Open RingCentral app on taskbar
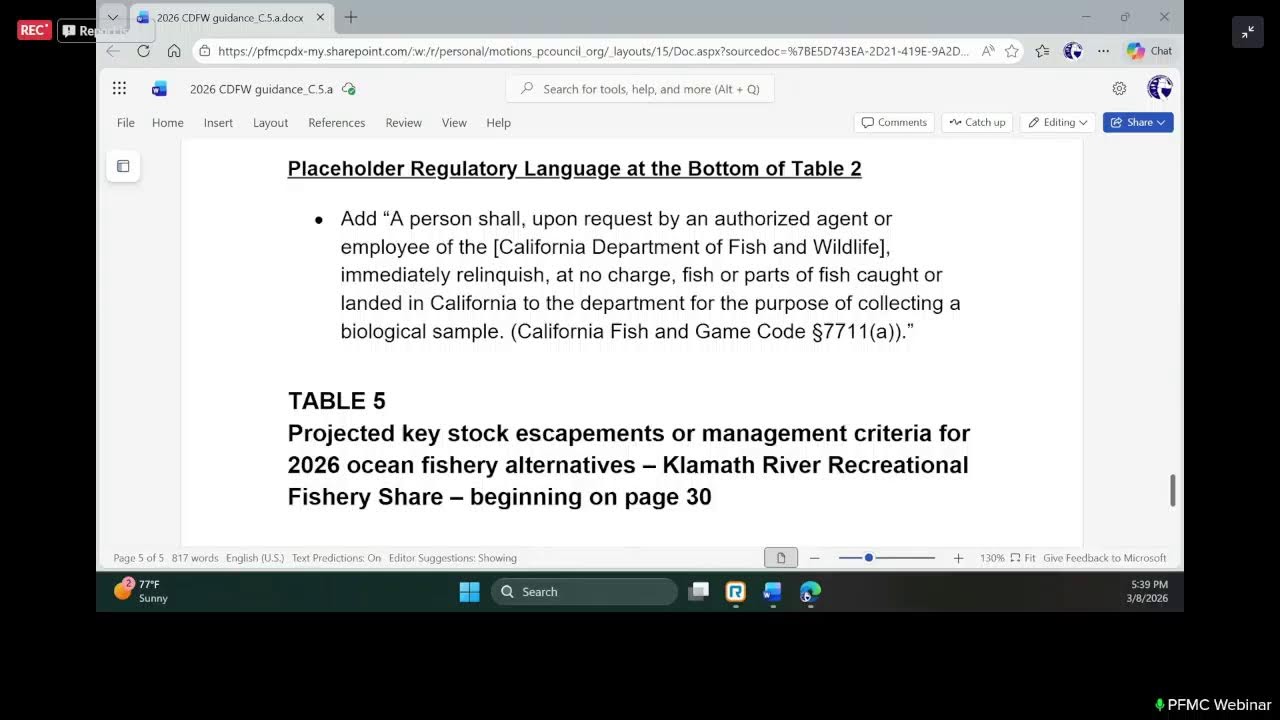Screen dimensions: 1280x720 pyautogui.click(x=735, y=592)
